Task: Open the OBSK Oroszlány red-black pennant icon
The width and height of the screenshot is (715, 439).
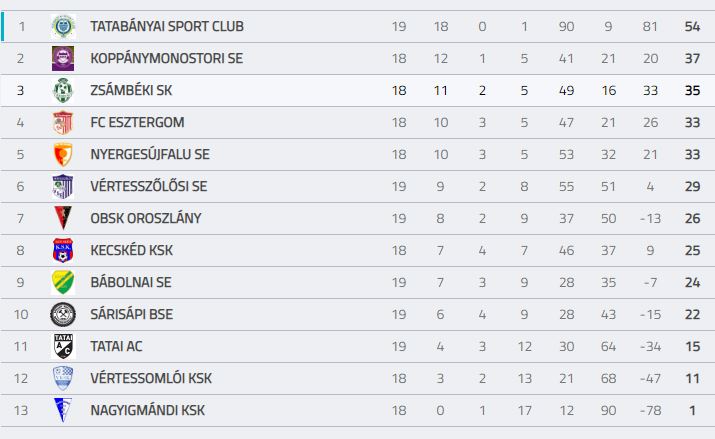Action: (63, 218)
